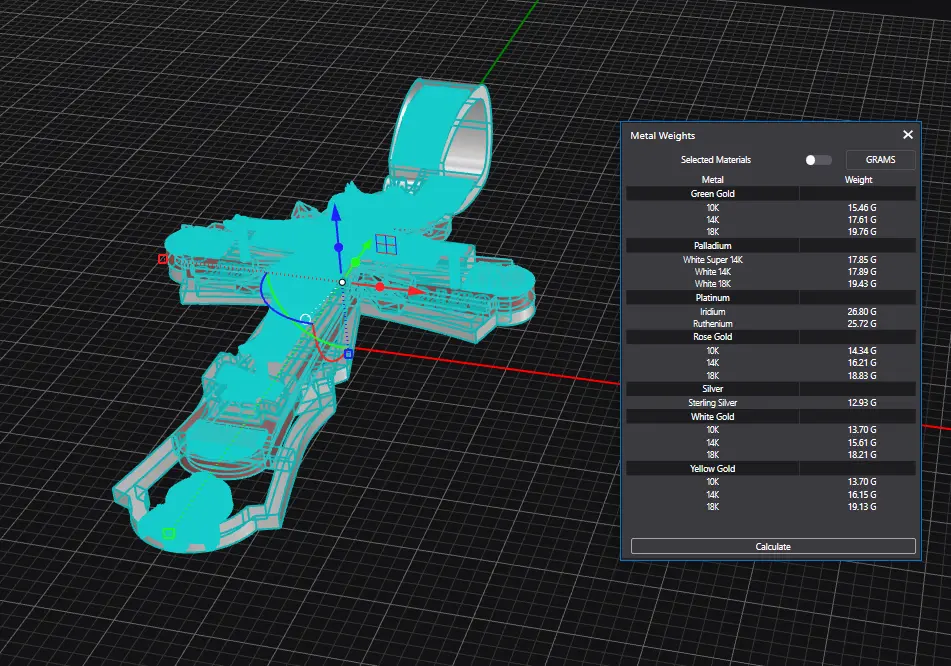This screenshot has height=666, width=951.
Task: Select the Rose Gold category row
Action: tap(771, 337)
